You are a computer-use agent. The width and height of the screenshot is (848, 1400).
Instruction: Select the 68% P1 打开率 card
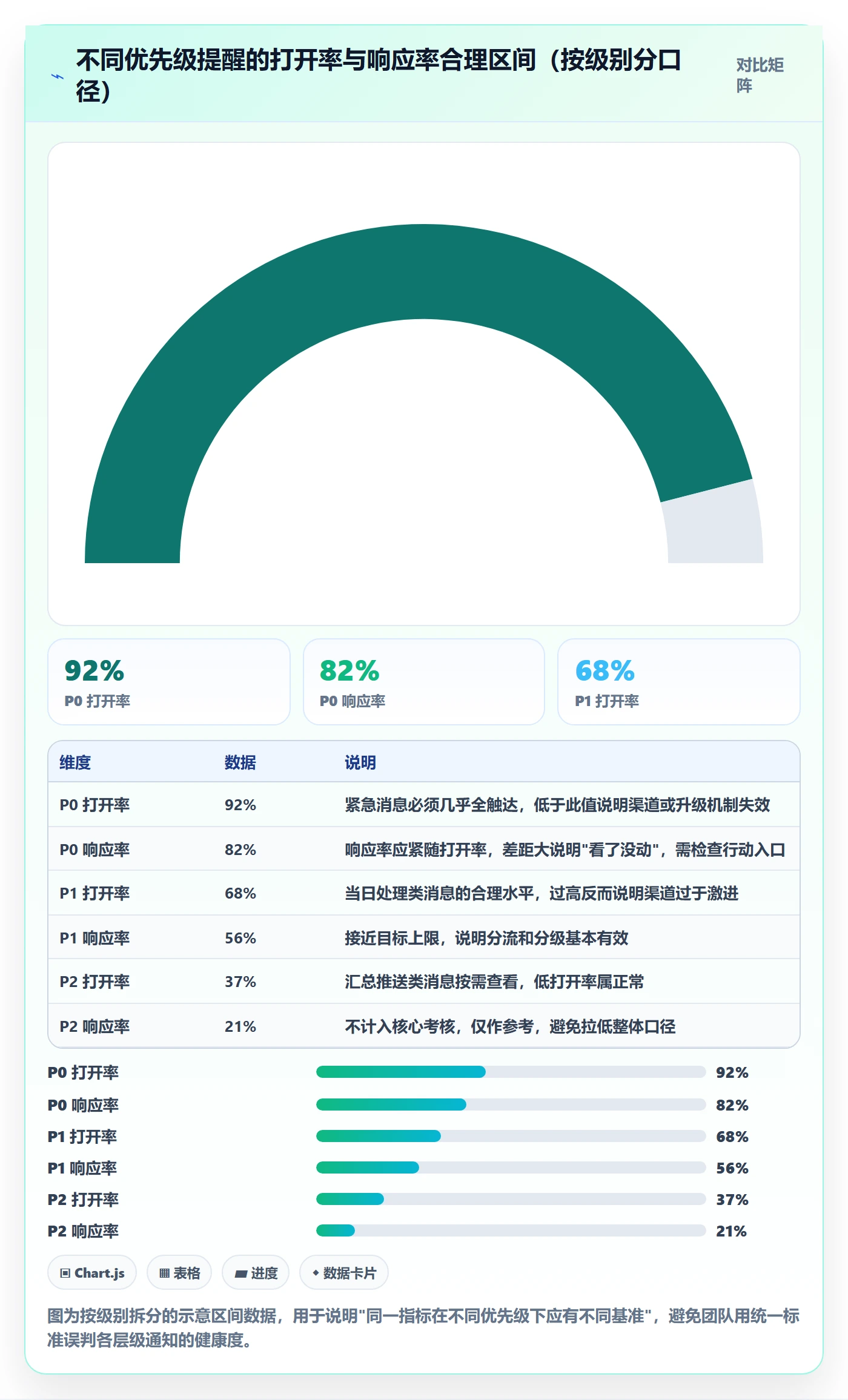tap(679, 682)
